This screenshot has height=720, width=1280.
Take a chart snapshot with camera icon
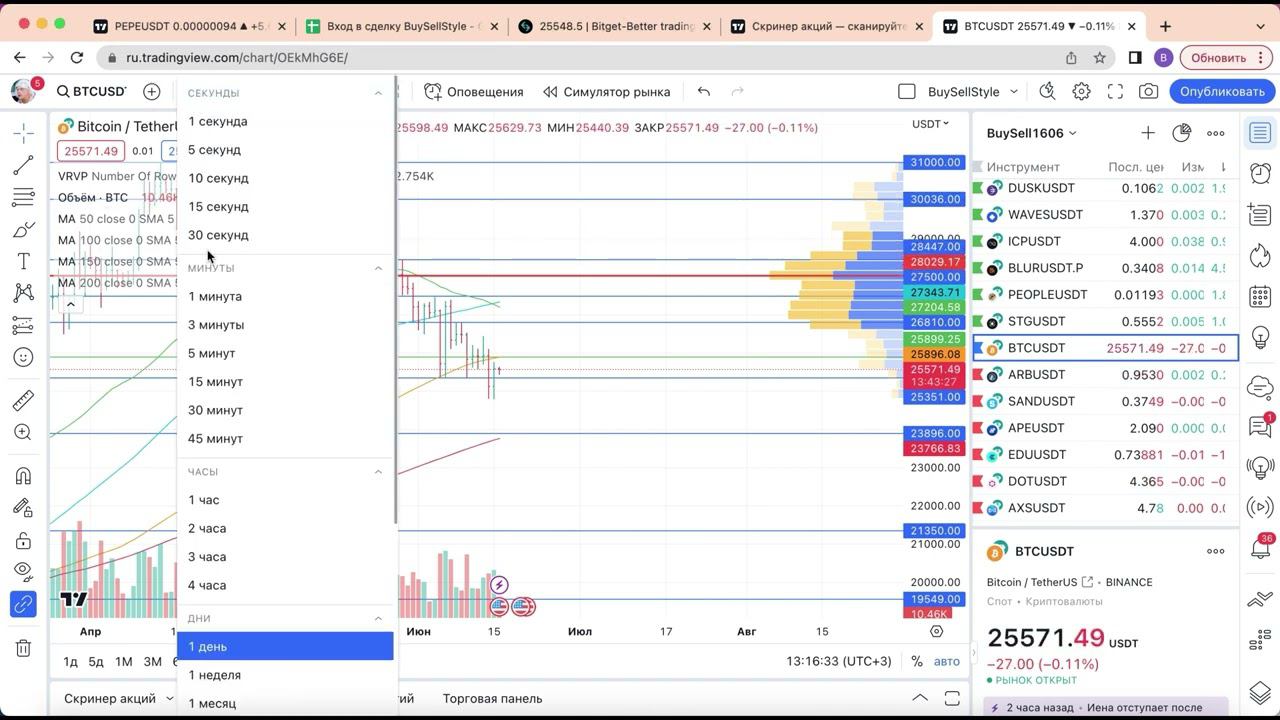point(1149,91)
